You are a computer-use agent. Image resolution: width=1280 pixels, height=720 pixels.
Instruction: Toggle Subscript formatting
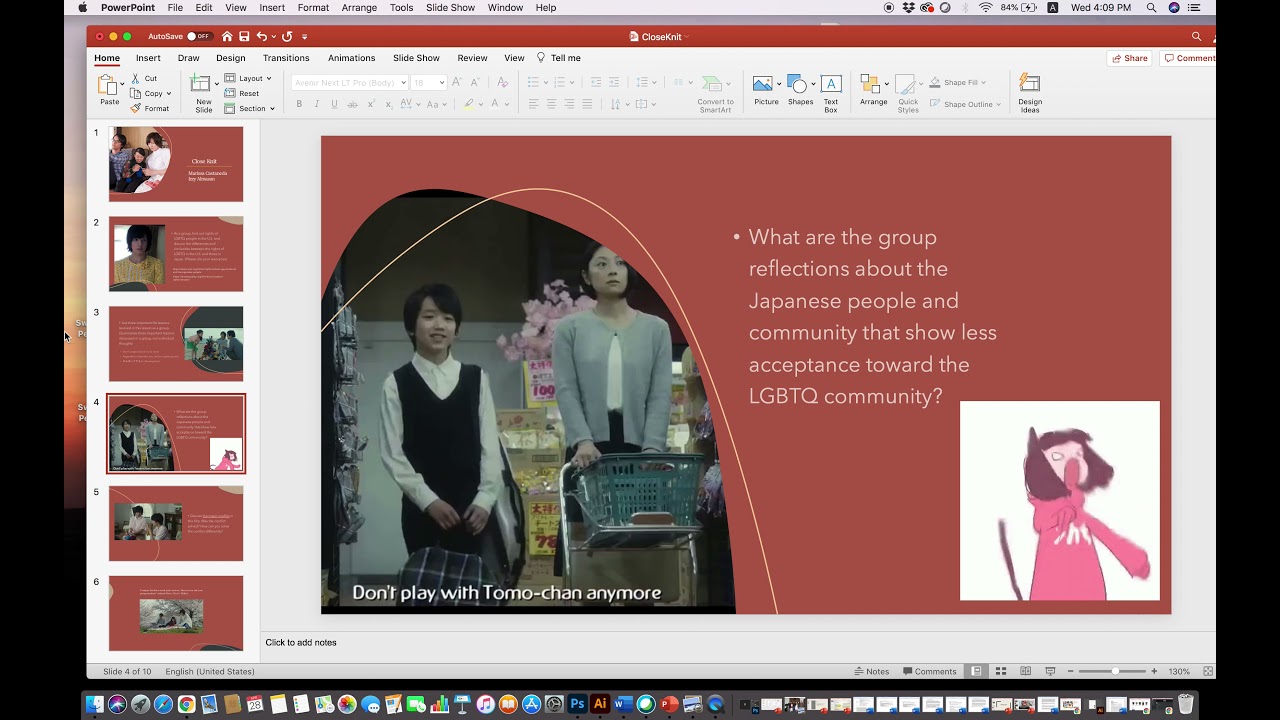pos(389,104)
